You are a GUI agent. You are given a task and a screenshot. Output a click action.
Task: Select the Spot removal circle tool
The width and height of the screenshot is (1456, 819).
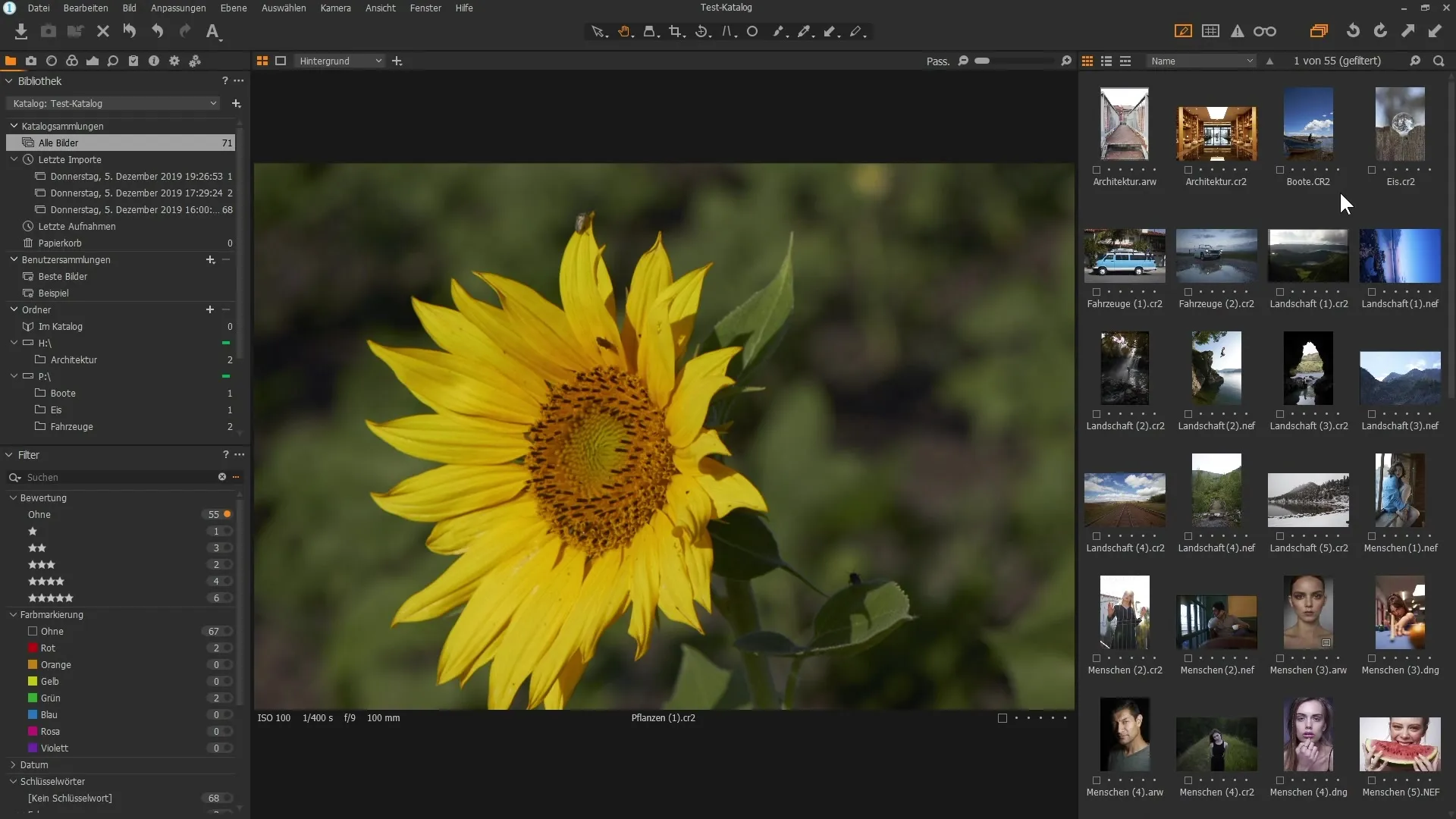(x=752, y=32)
